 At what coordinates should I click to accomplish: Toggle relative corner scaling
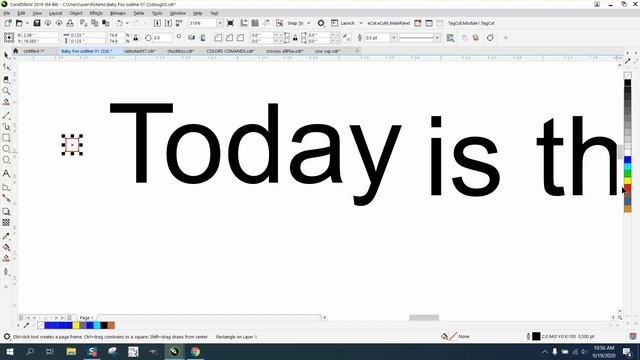click(x=347, y=38)
